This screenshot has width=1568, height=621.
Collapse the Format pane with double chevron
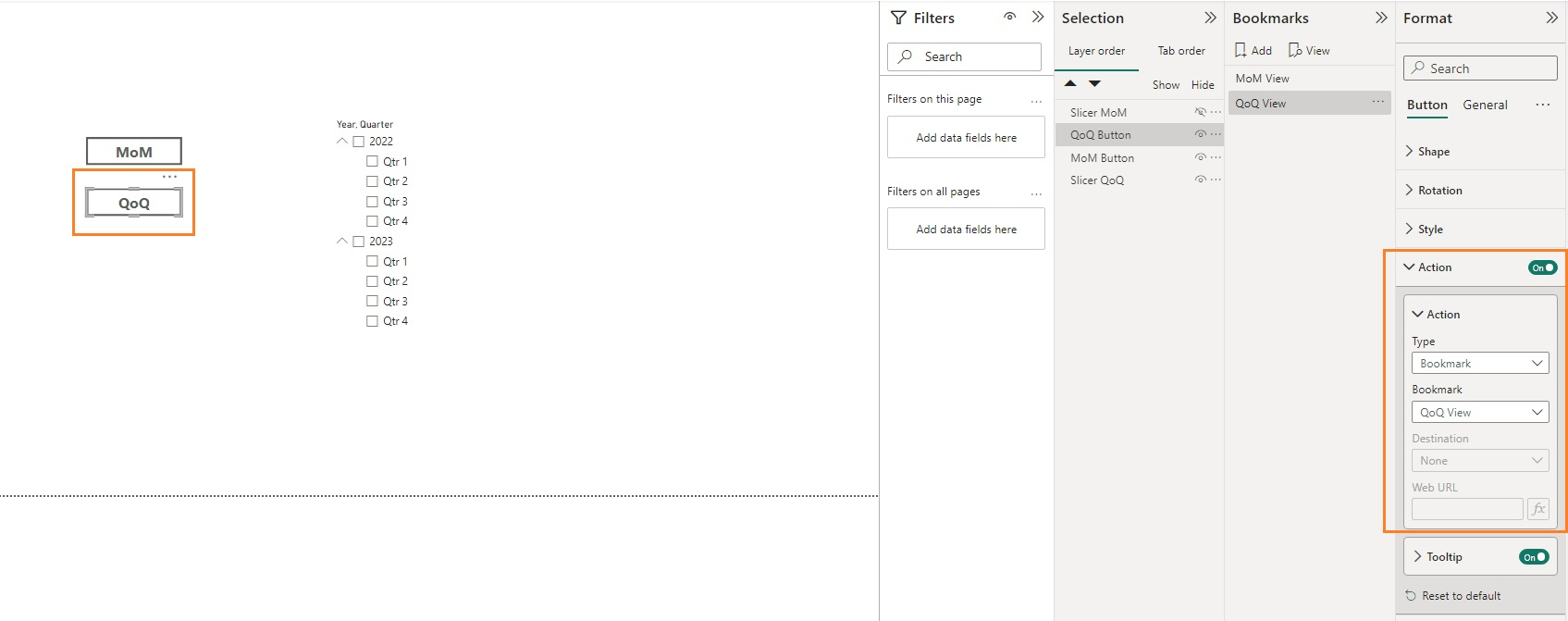click(1551, 18)
